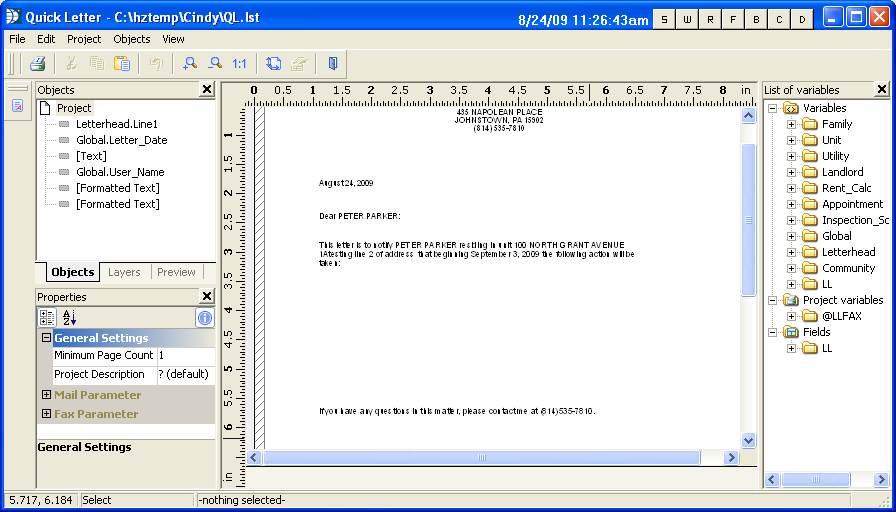
Task: Click the blue info icon in Properties
Action: (204, 318)
